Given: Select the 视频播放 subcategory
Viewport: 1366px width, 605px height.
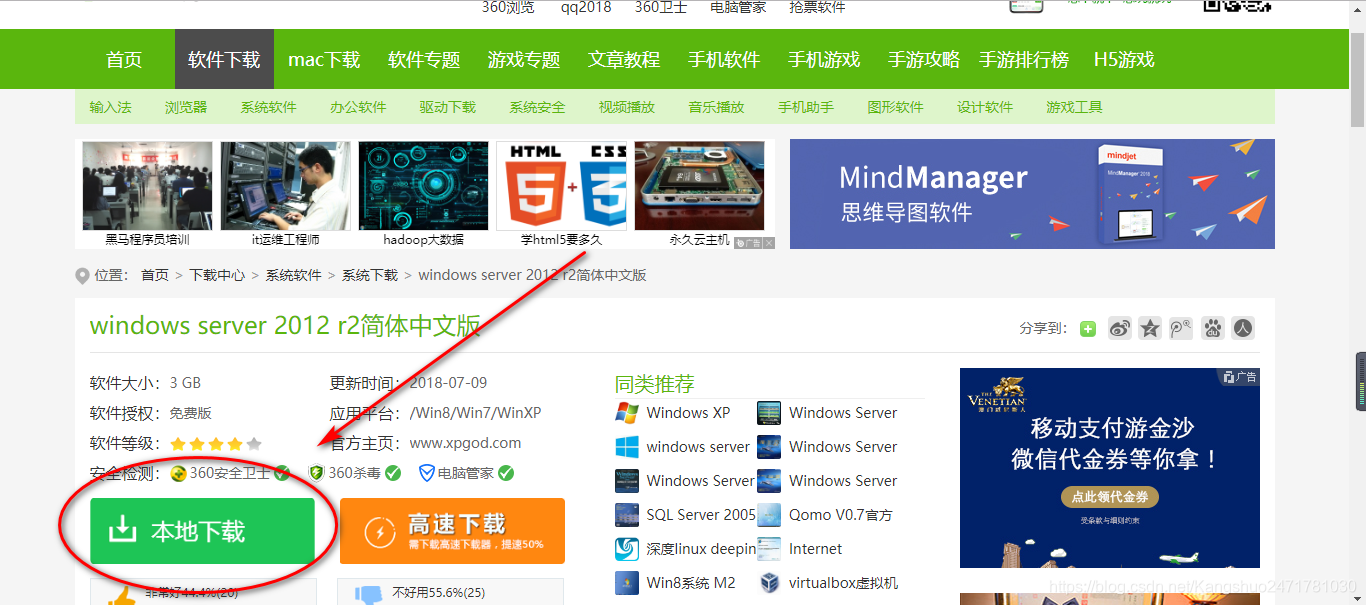Looking at the screenshot, I should [x=627, y=107].
